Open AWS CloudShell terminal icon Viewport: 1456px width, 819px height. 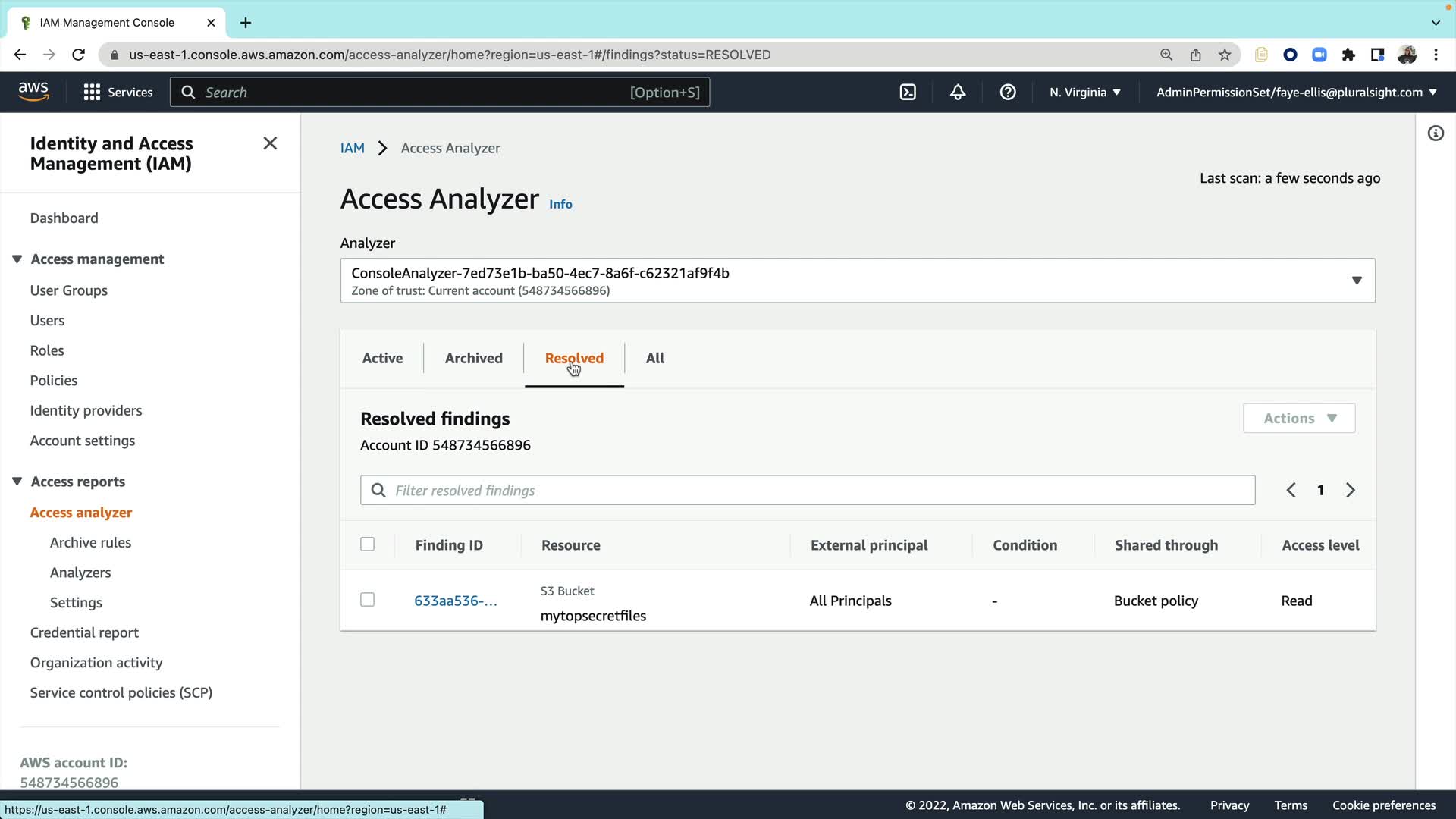pos(908,93)
